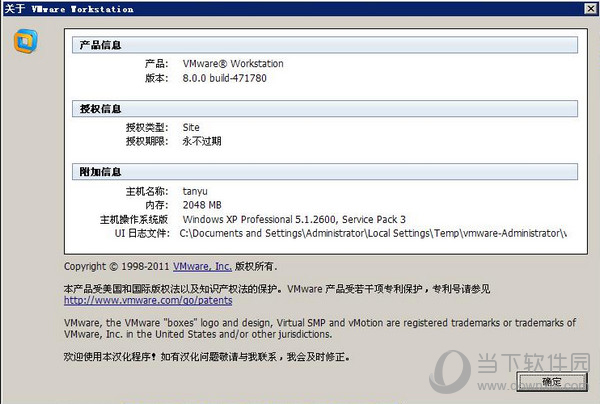Close the About VMware Workstation dialog

pos(591,8)
